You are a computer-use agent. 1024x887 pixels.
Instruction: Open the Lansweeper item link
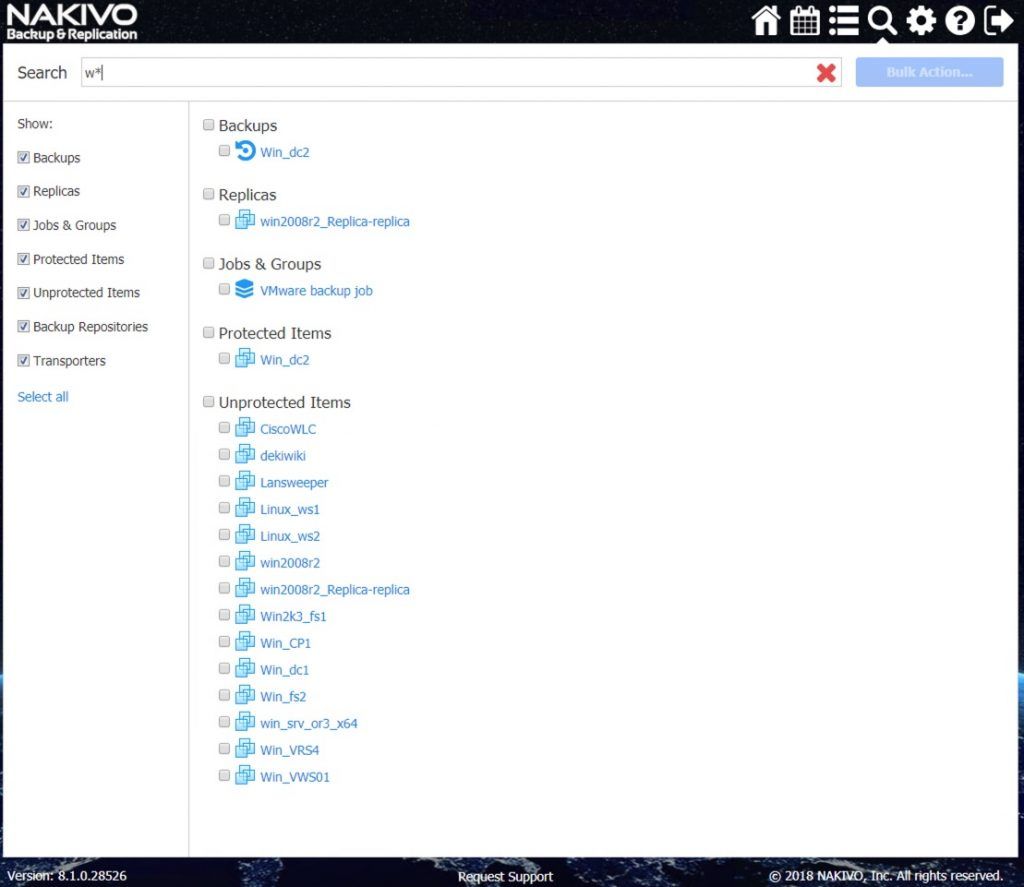(x=294, y=483)
